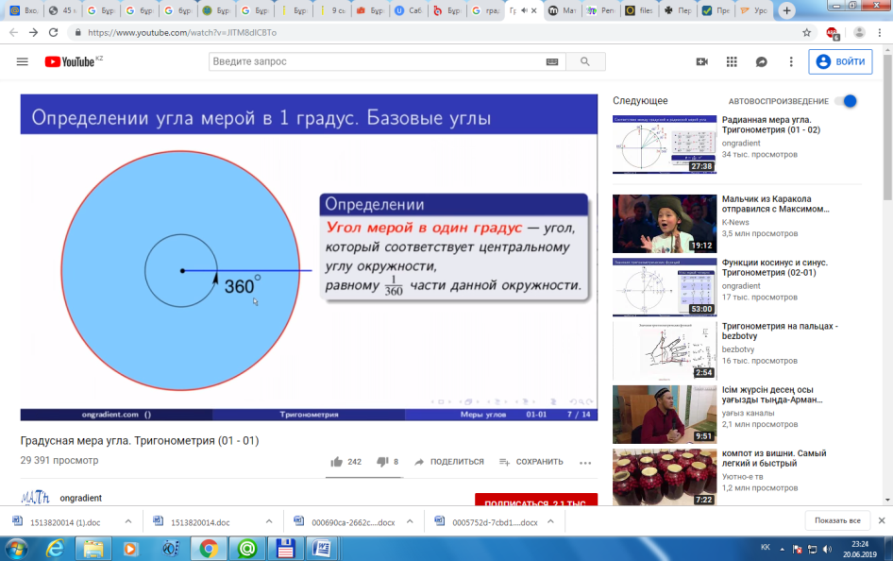Bookmark this page with the star
The height and width of the screenshot is (561, 893).
point(806,32)
